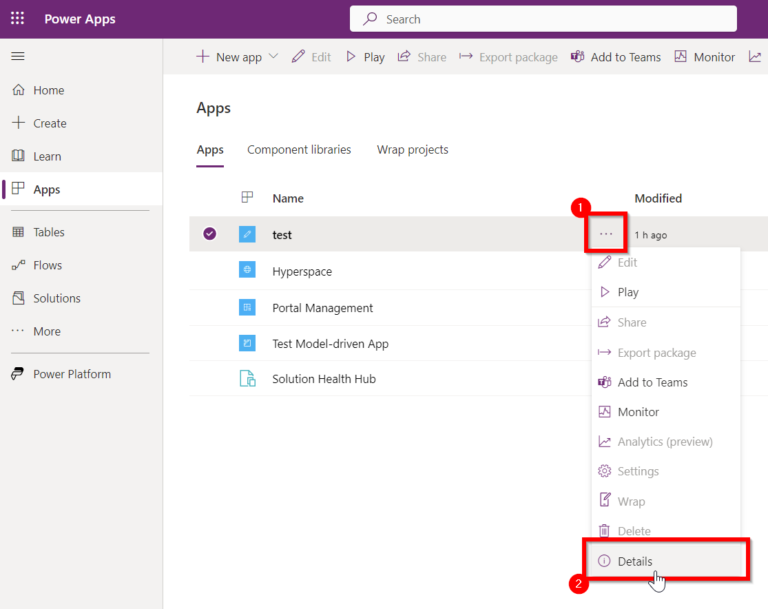This screenshot has height=609, width=768.
Task: Sort by the Name column header
Action: point(288,198)
